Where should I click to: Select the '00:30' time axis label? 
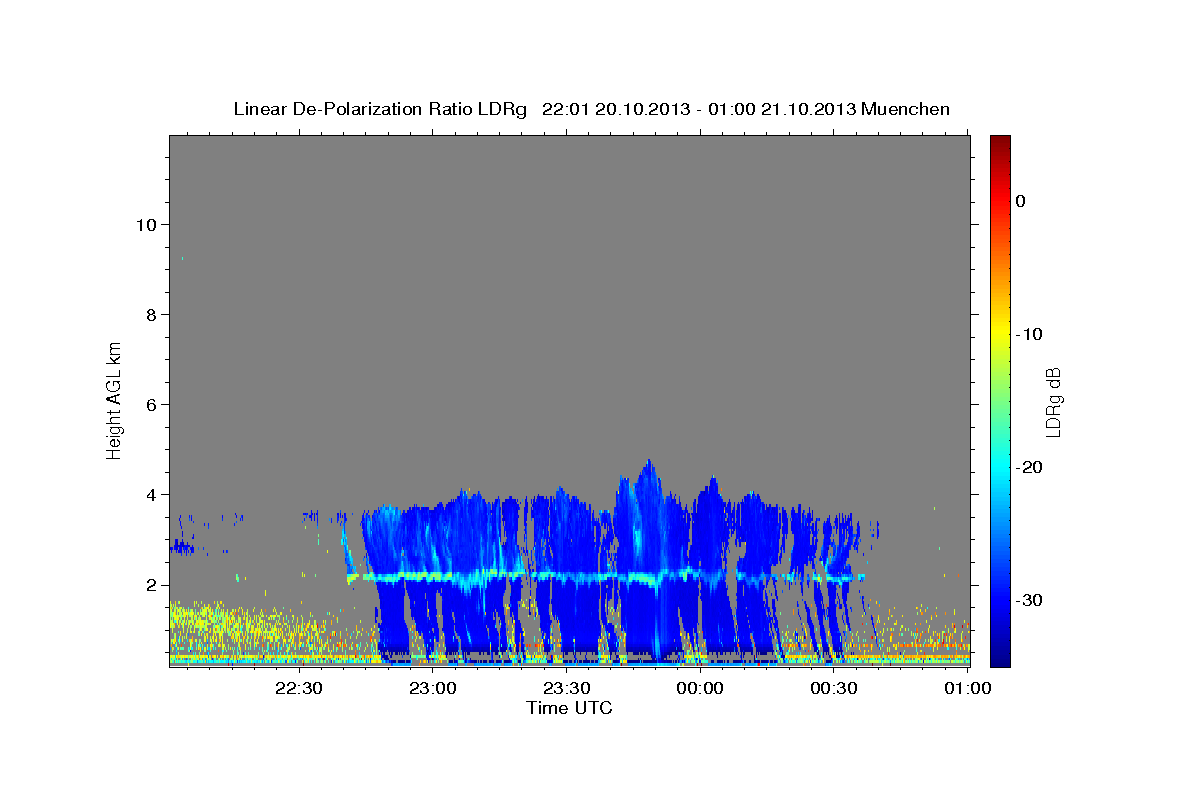point(834,689)
